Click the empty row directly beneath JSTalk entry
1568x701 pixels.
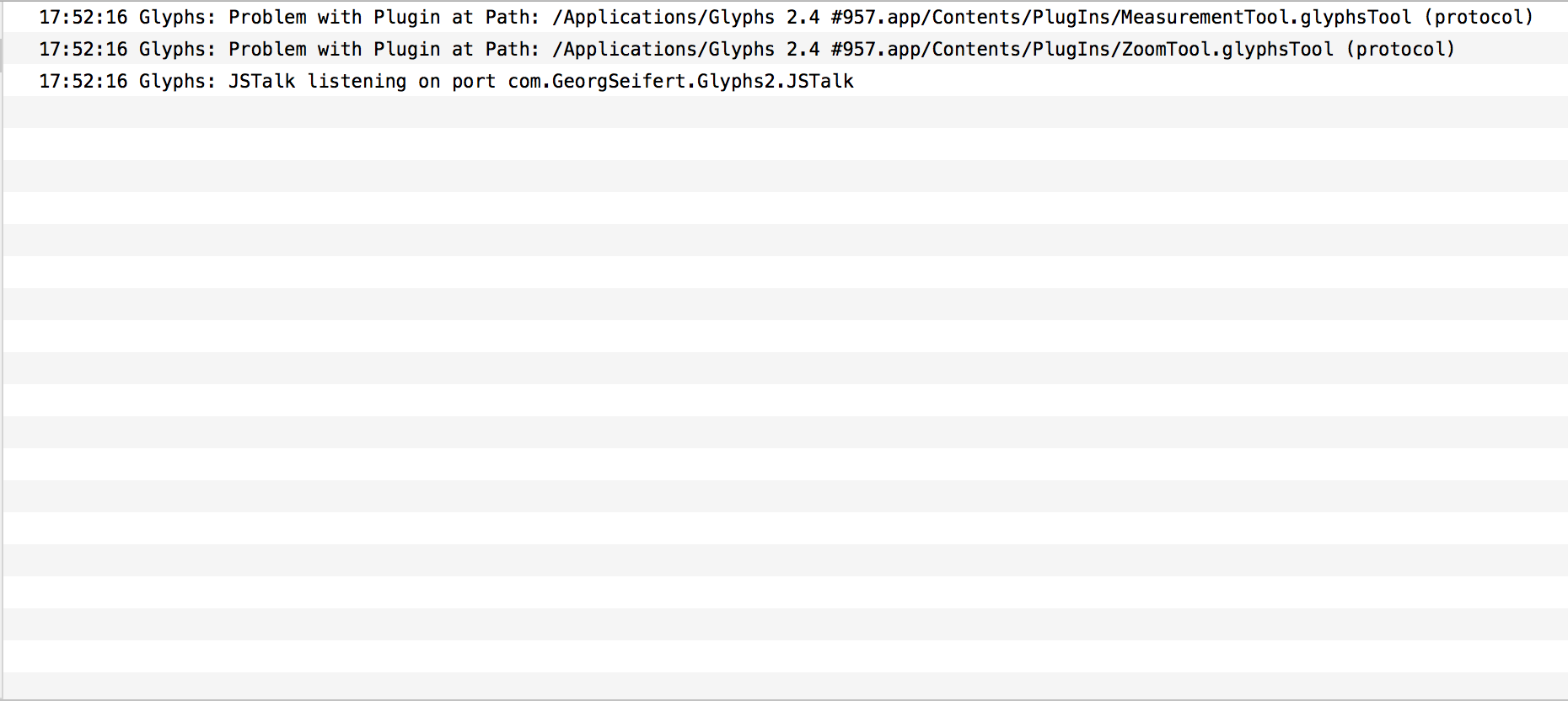pyautogui.click(x=784, y=112)
